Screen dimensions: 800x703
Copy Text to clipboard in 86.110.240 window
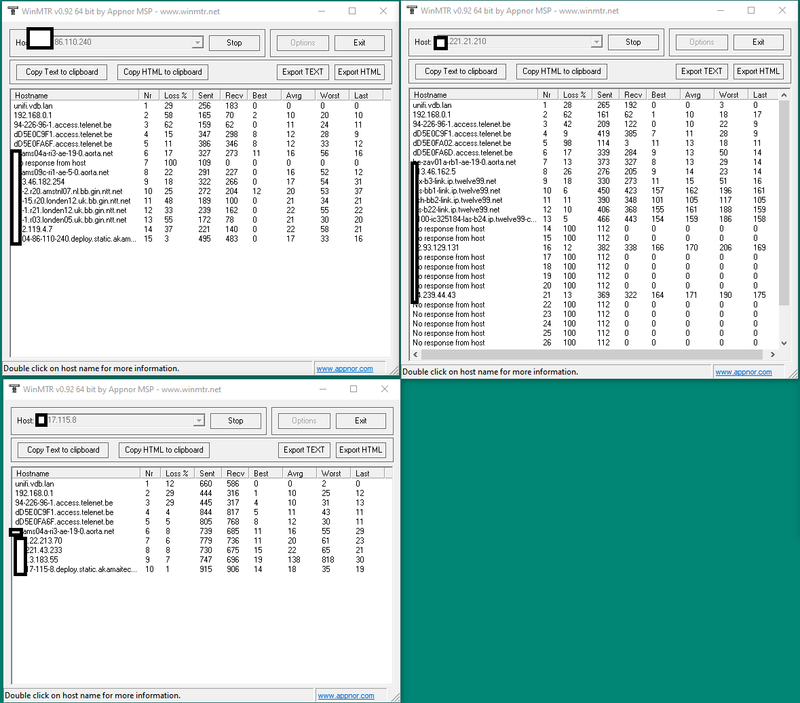tap(62, 72)
